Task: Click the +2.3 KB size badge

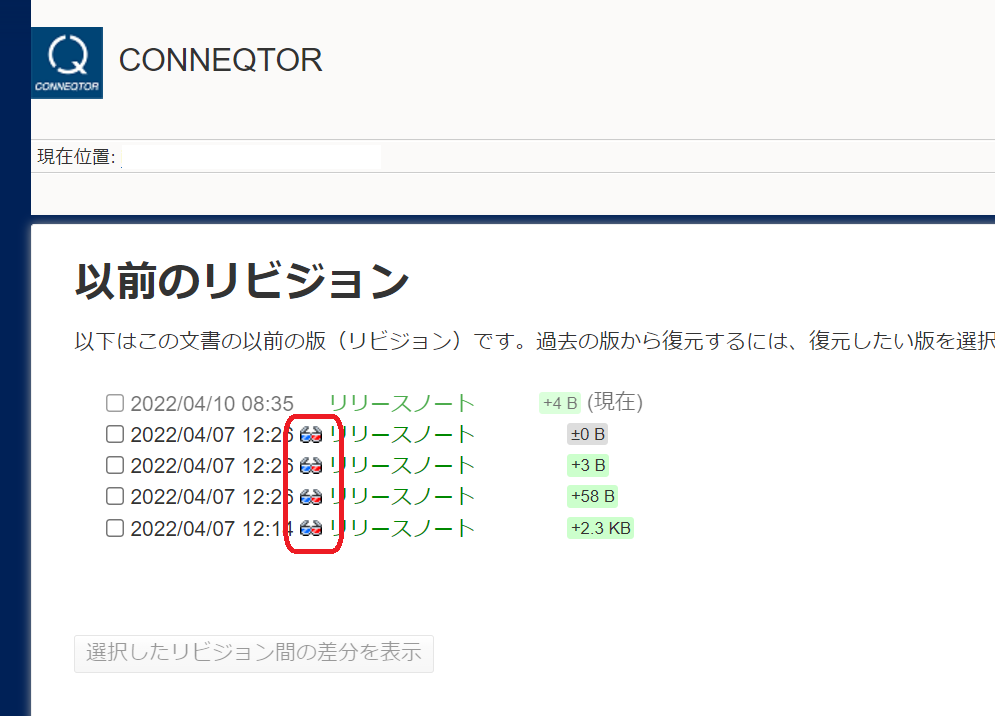Action: pos(600,528)
